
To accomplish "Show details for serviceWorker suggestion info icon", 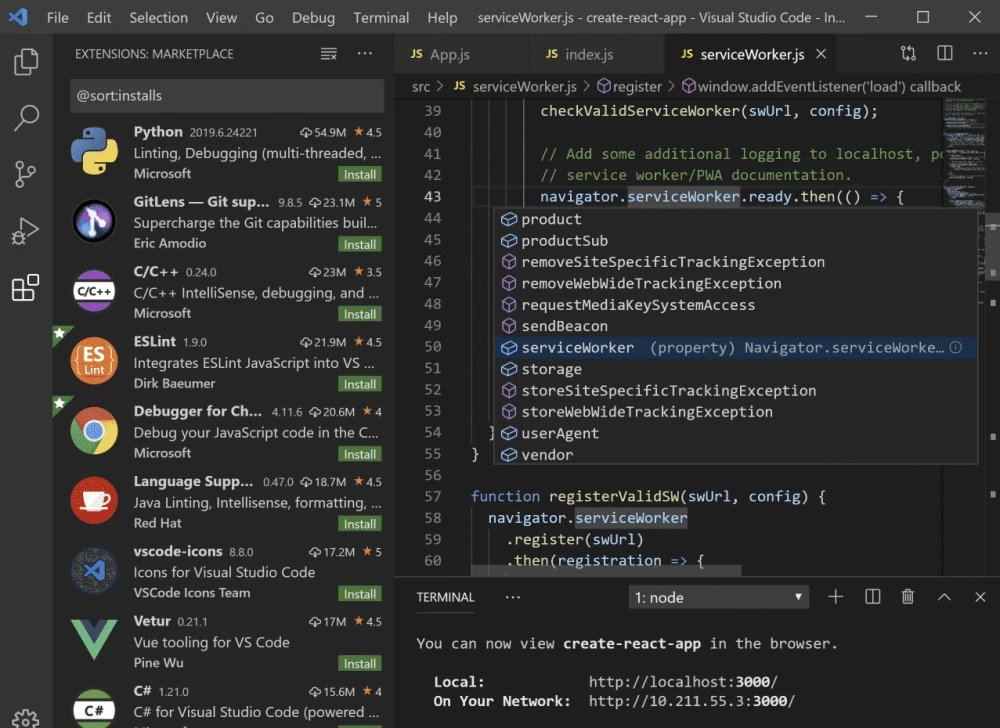I will pos(955,347).
